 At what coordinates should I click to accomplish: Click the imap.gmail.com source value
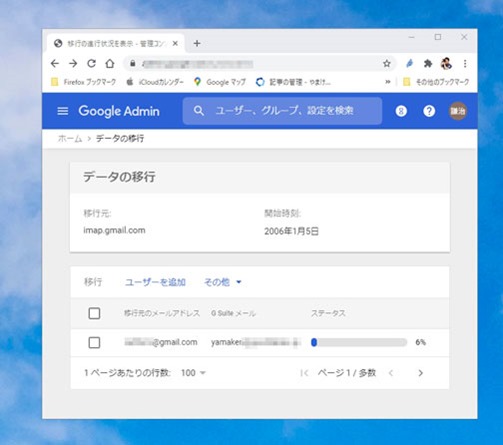click(x=114, y=230)
